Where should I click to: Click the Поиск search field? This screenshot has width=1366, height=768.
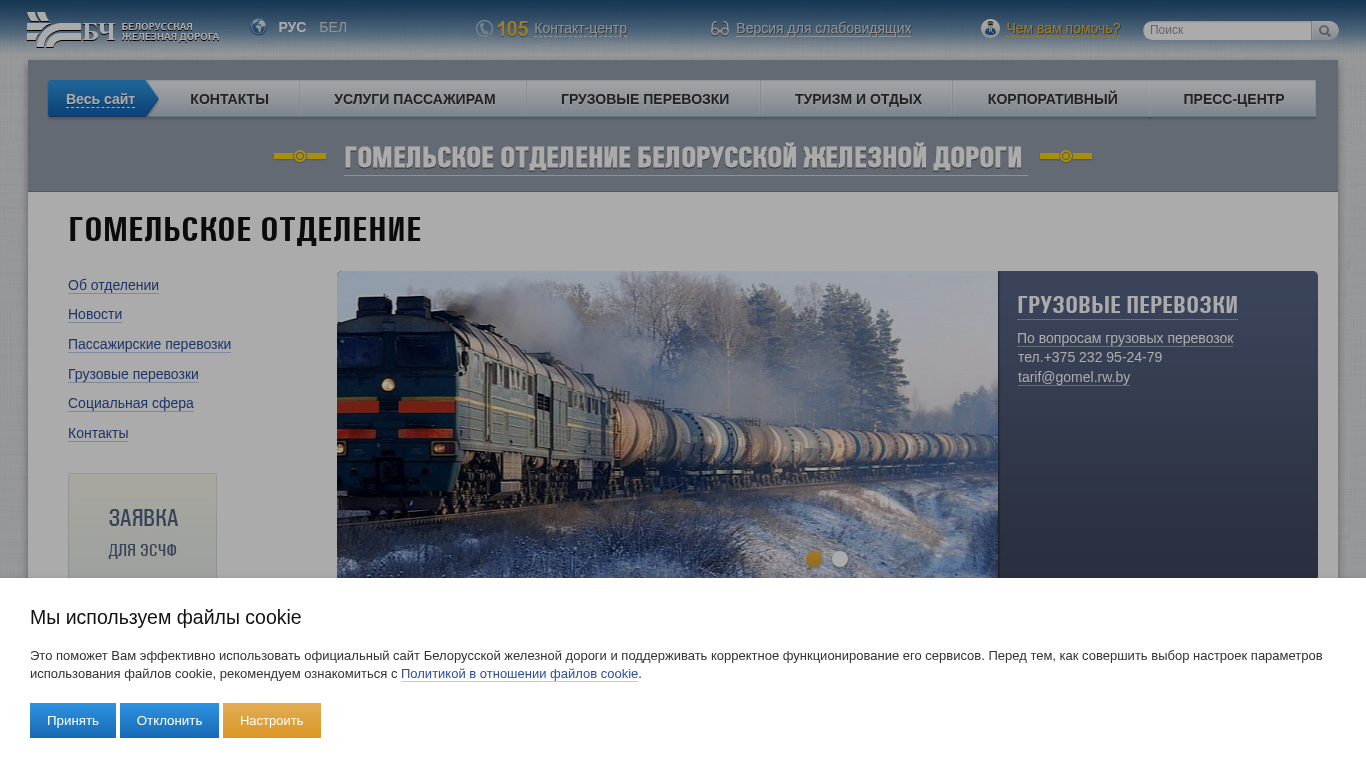click(1227, 31)
